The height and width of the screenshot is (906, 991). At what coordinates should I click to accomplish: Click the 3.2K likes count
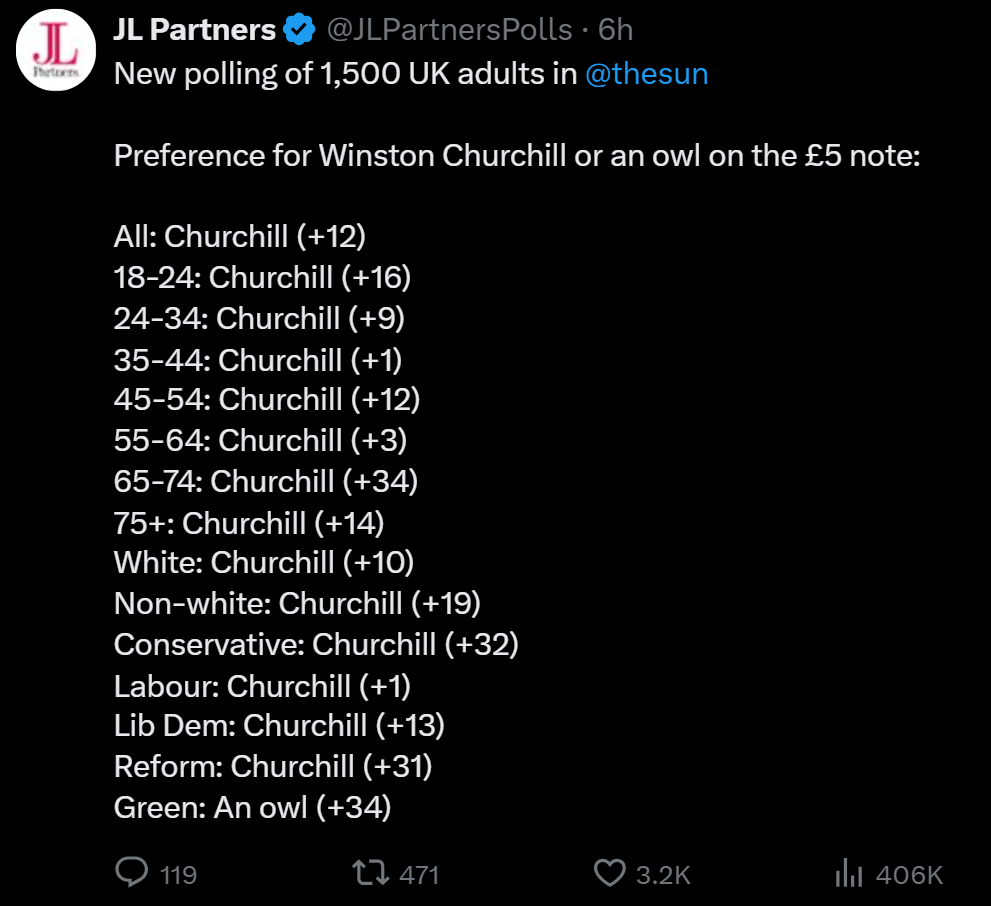pos(664,875)
